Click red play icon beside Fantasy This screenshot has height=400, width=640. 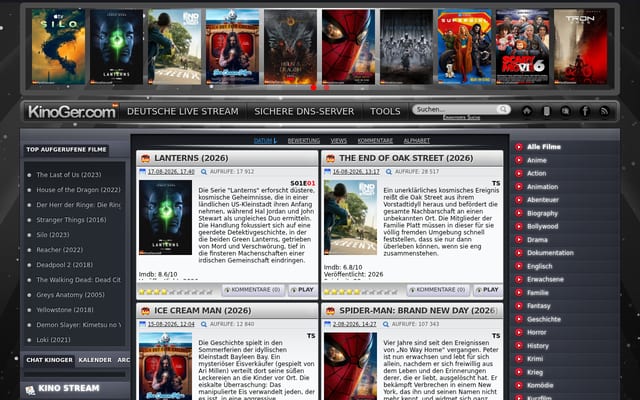tap(519, 306)
